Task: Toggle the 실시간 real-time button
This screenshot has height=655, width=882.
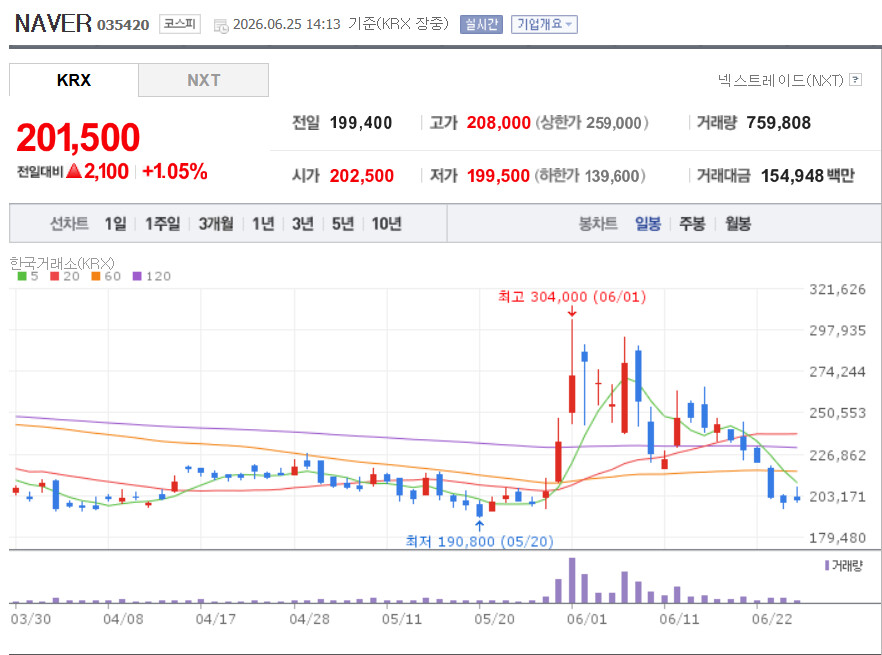Action: (x=481, y=24)
